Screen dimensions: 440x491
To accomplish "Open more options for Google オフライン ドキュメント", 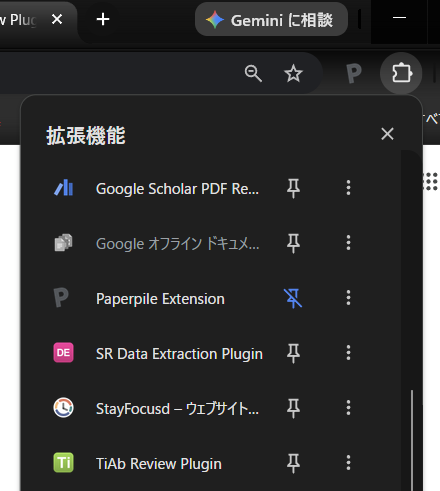I will (348, 243).
